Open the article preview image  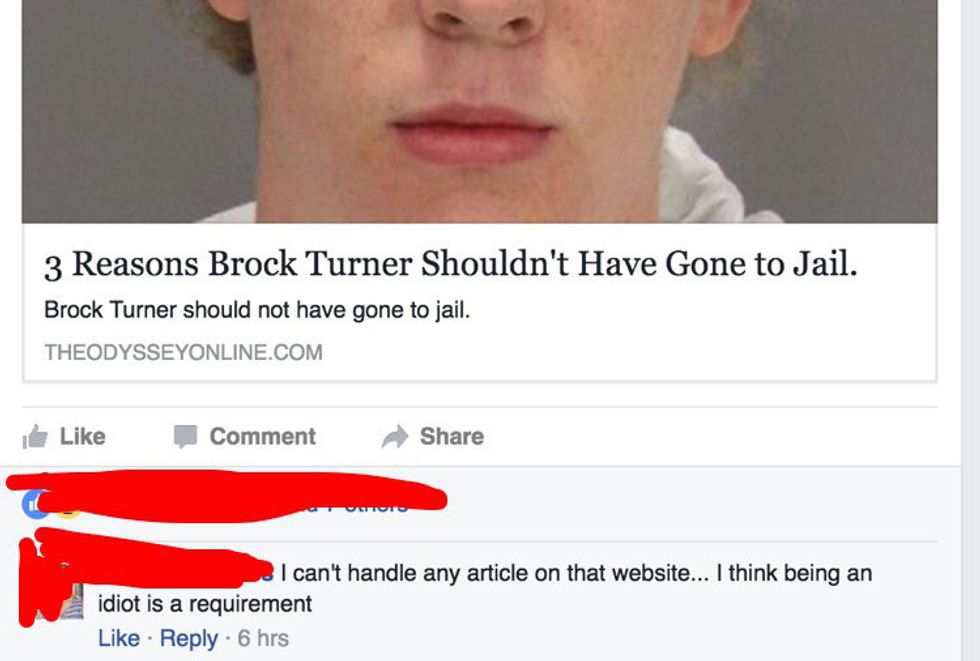pyautogui.click(x=479, y=111)
